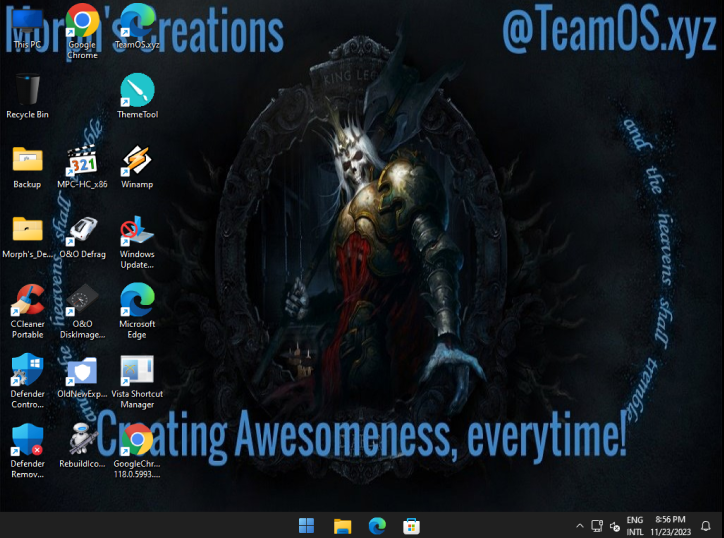This screenshot has width=724, height=538.
Task: Select the MPC-HC_x86 media player shortcut
Action: (x=82, y=166)
